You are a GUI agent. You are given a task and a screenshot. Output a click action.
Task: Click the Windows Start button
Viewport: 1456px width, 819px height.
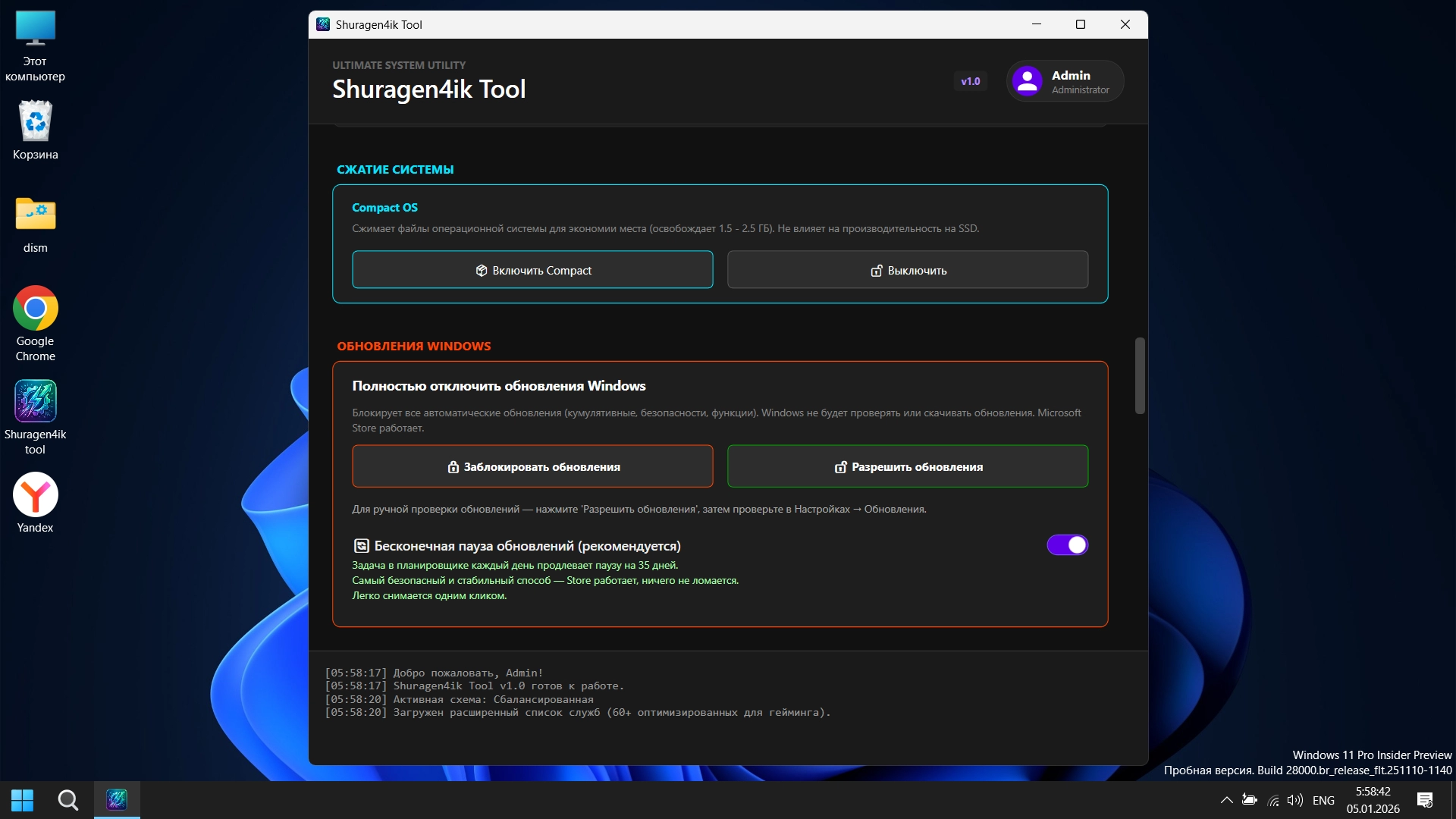22,800
